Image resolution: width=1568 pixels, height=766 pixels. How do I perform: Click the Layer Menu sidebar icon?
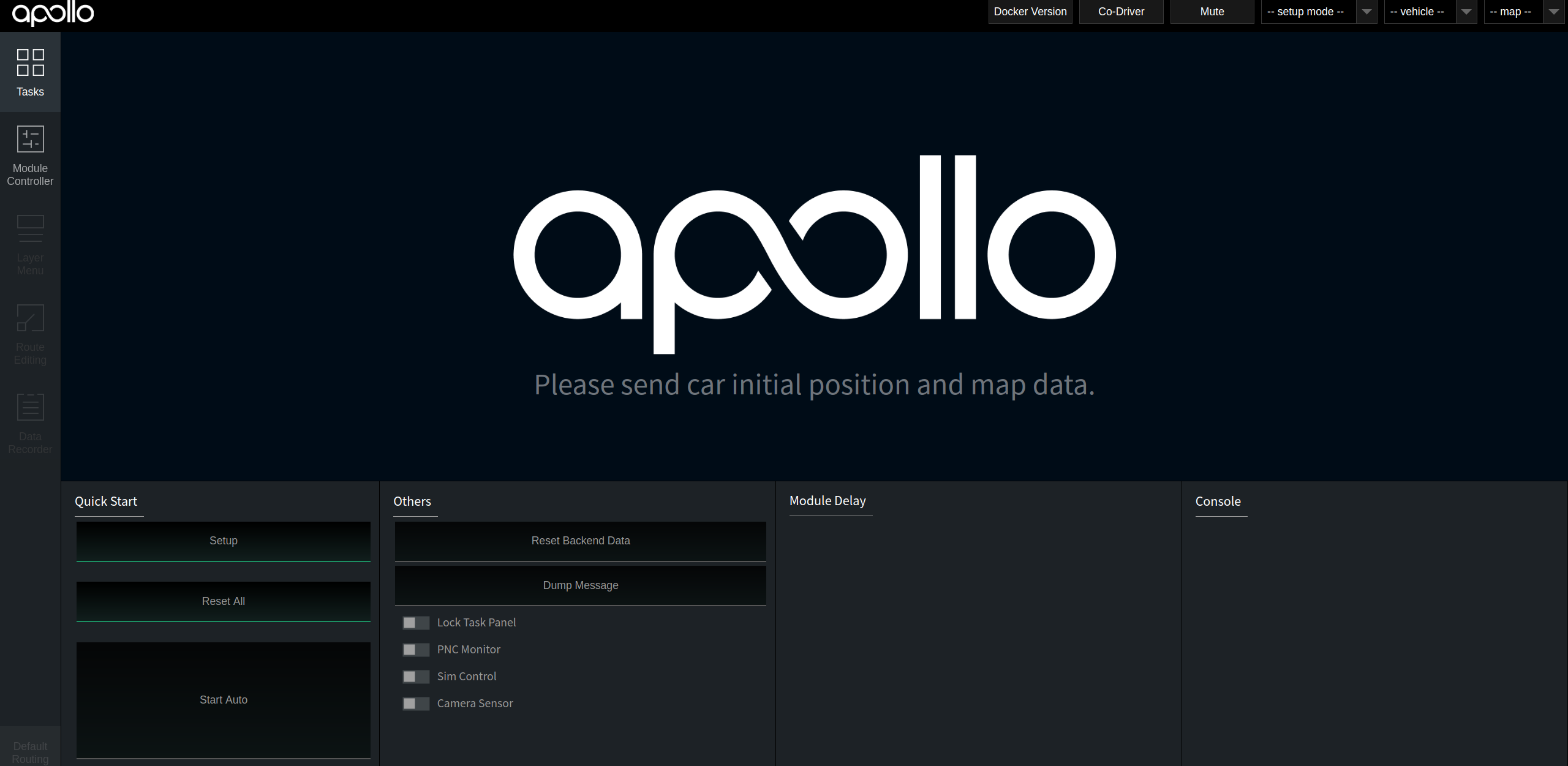click(30, 245)
